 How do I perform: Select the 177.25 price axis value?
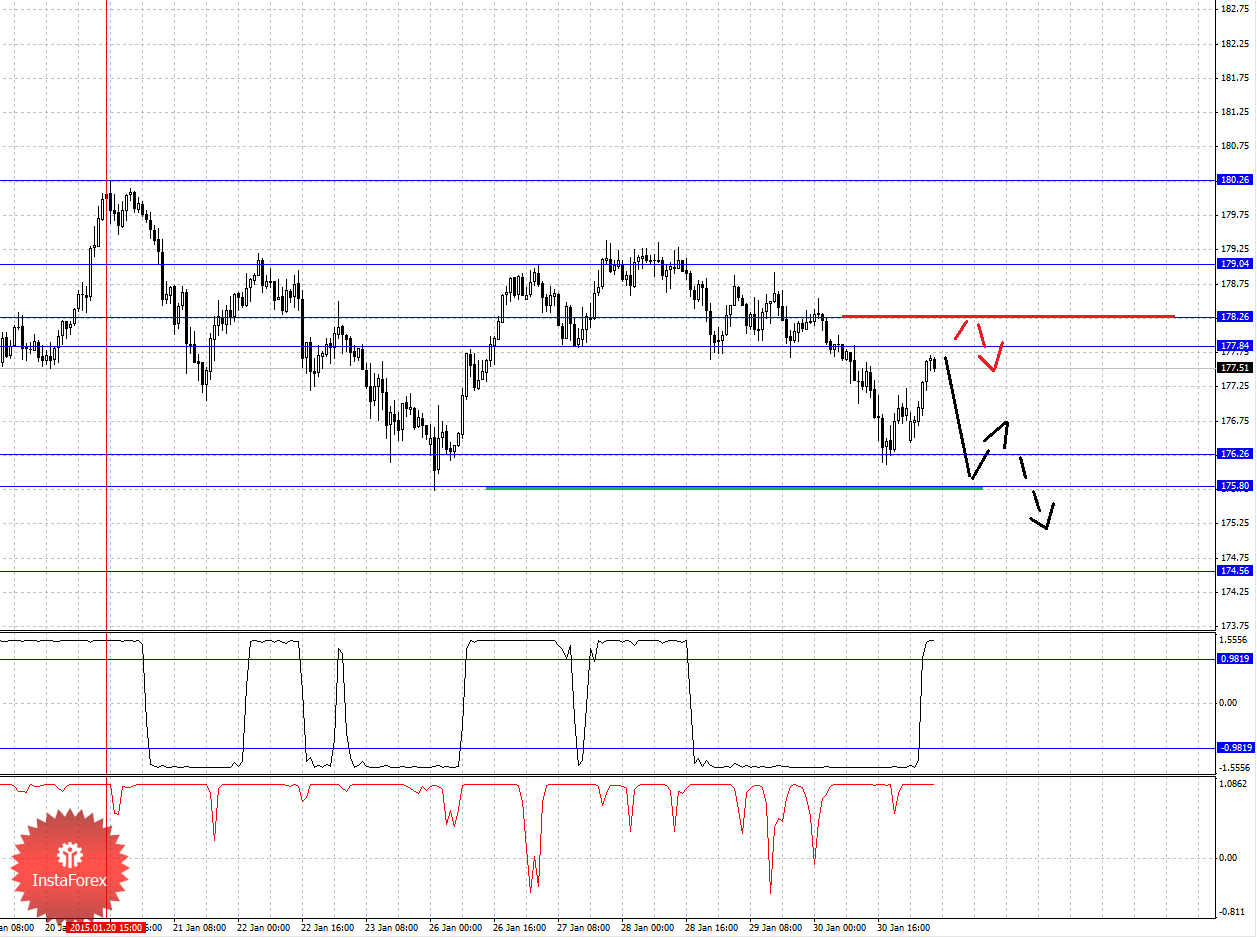click(1237, 386)
